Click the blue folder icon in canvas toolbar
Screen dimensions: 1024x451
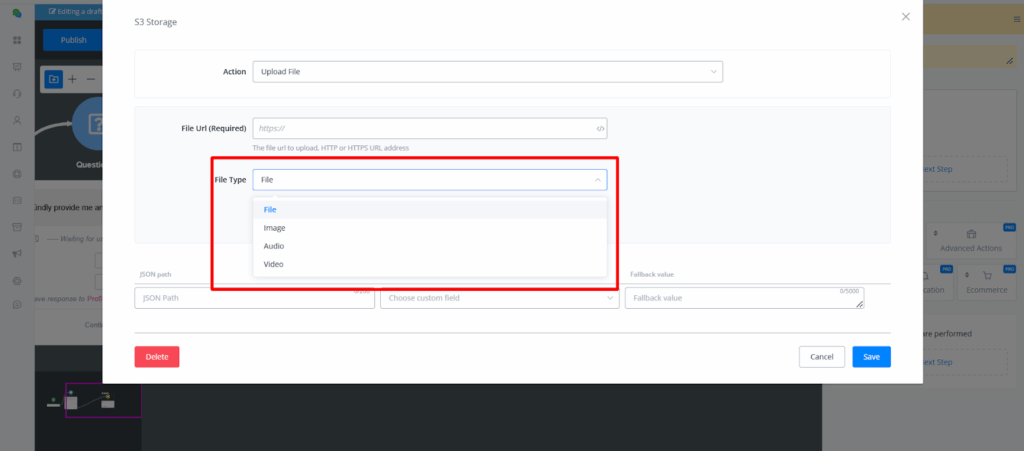54,79
